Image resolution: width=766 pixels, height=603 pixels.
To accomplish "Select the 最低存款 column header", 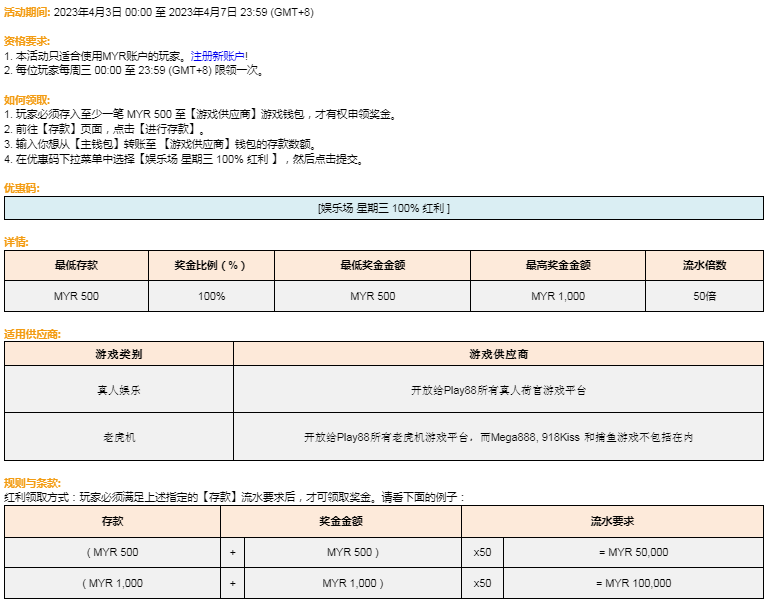I will pos(76,266).
